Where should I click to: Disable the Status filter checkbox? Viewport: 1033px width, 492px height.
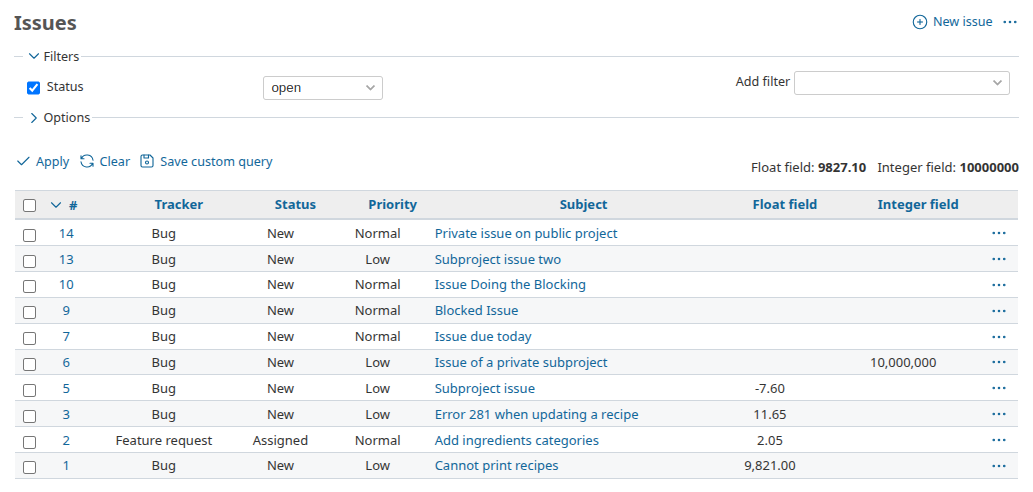click(x=33, y=88)
